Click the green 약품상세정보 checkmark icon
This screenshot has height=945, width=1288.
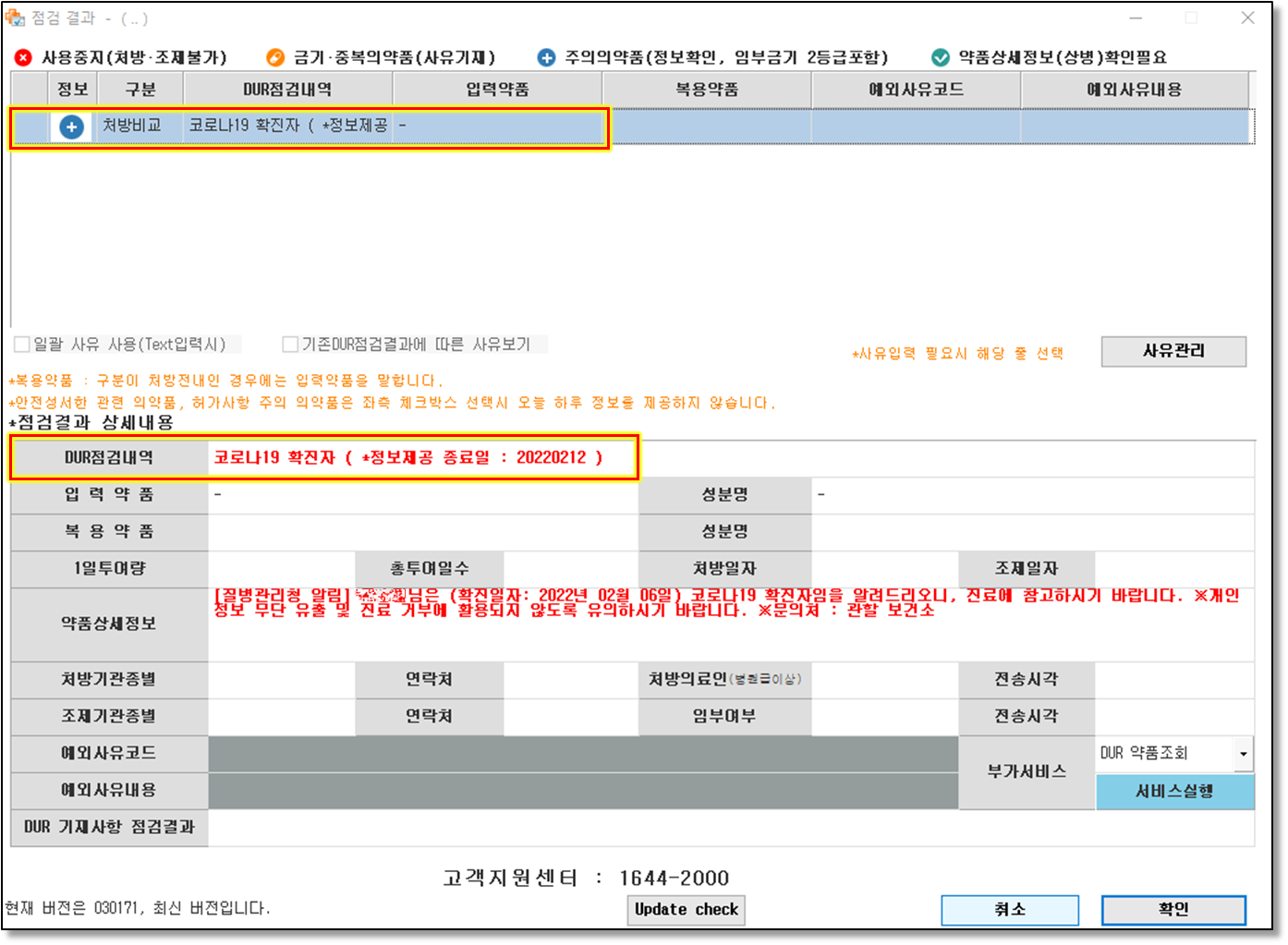[940, 57]
